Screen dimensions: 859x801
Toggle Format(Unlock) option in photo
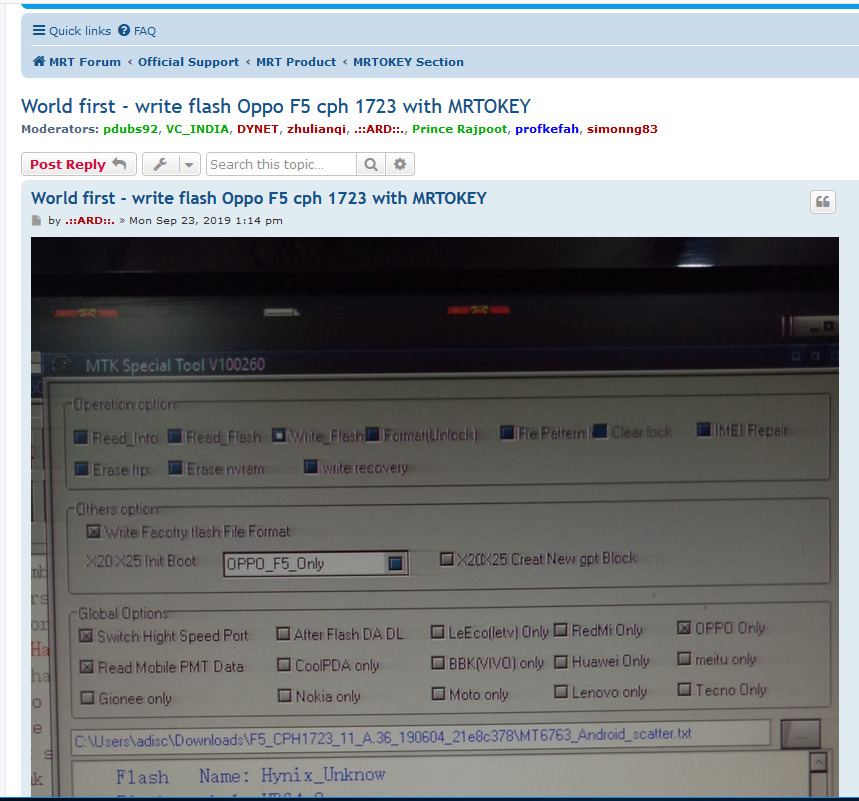tap(373, 435)
